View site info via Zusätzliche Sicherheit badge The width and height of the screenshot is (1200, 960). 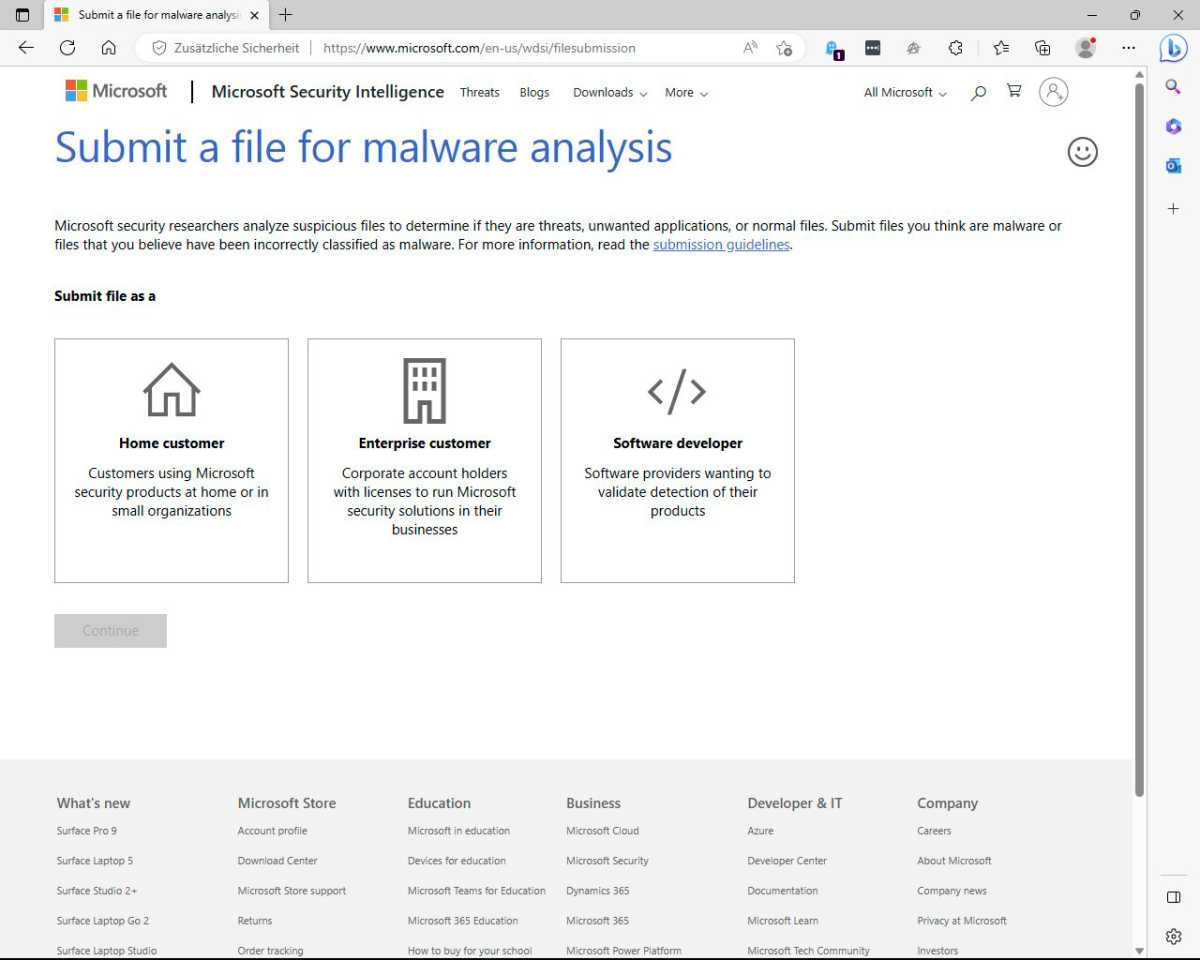click(226, 48)
